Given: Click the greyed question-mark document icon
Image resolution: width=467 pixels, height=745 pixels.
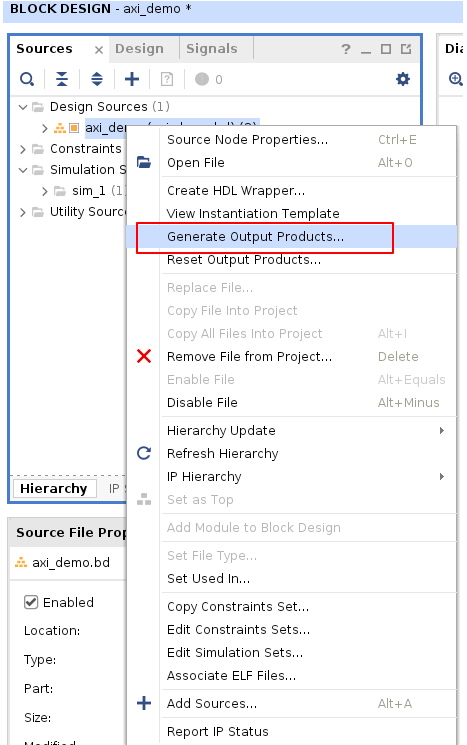Looking at the screenshot, I should tap(167, 79).
